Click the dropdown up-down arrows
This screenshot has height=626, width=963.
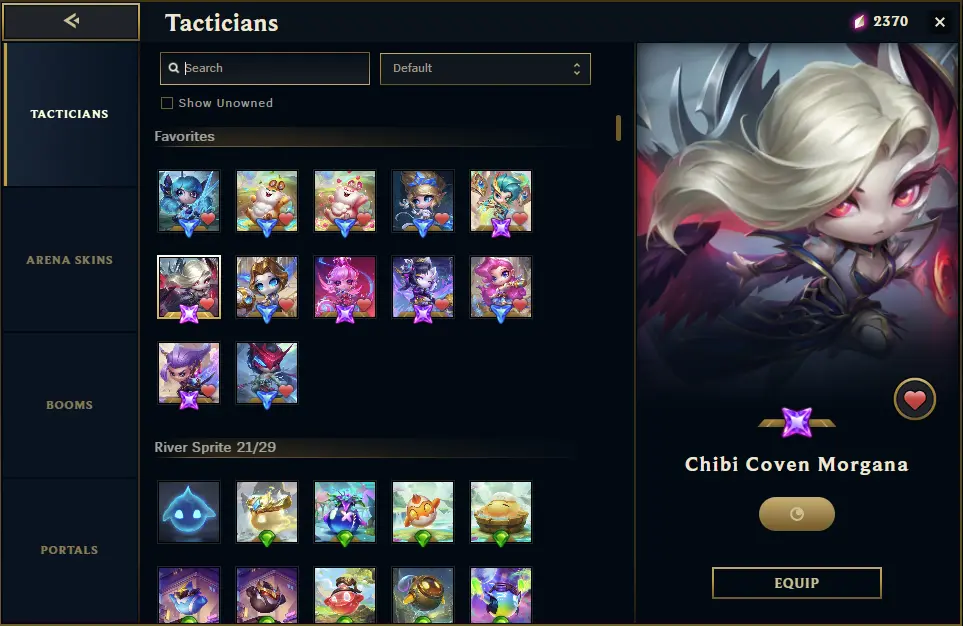[576, 68]
